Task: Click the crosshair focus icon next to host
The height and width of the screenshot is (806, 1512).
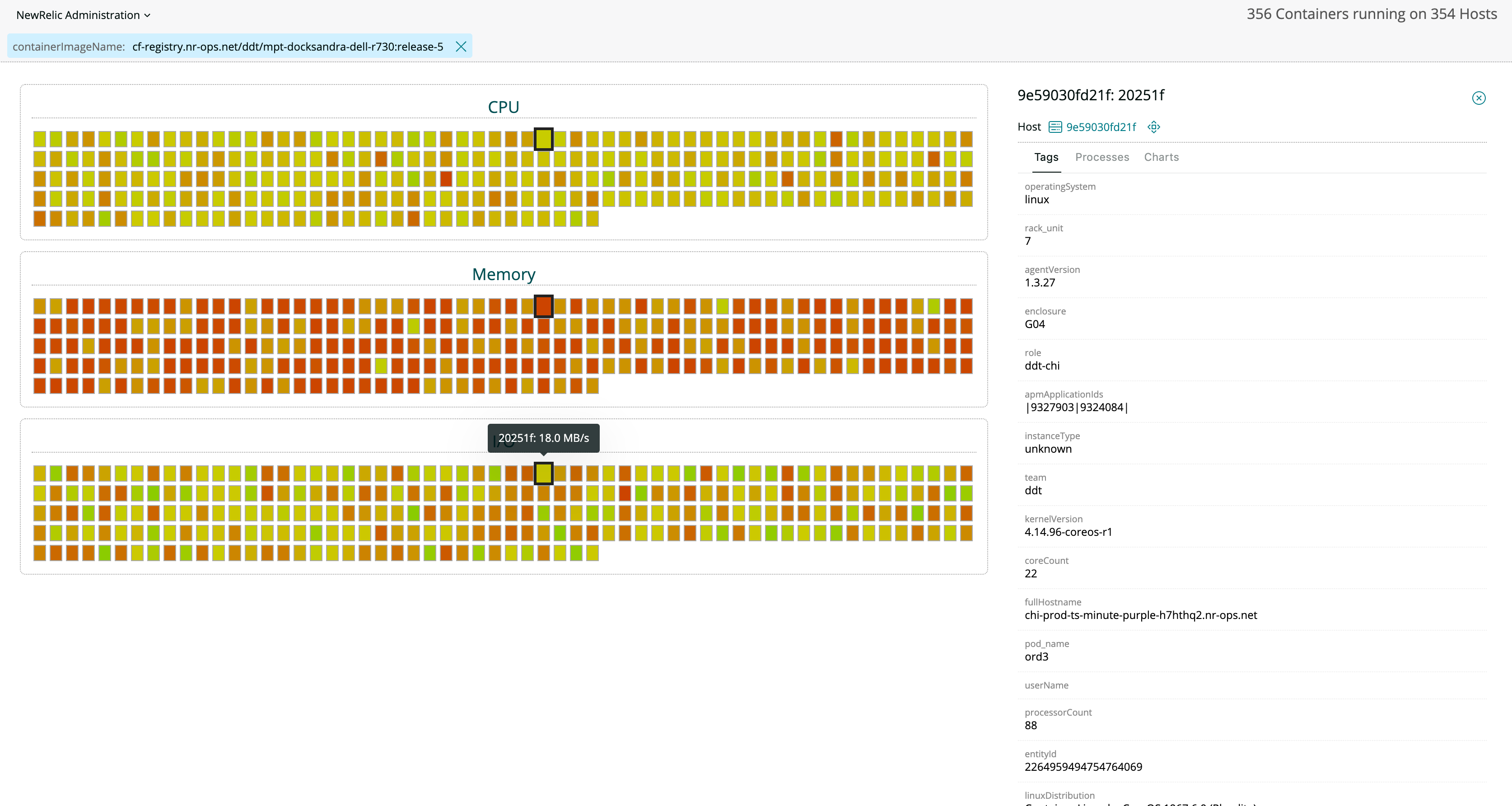Action: (x=1153, y=127)
